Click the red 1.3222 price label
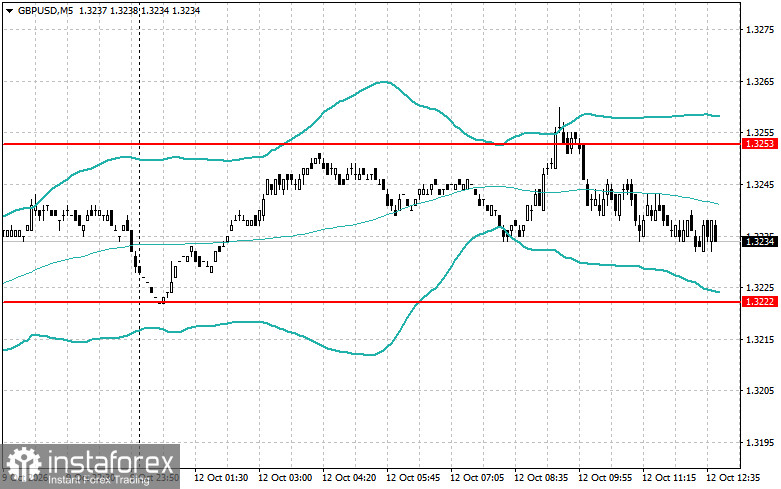This screenshot has height=489, width=781. (x=760, y=302)
